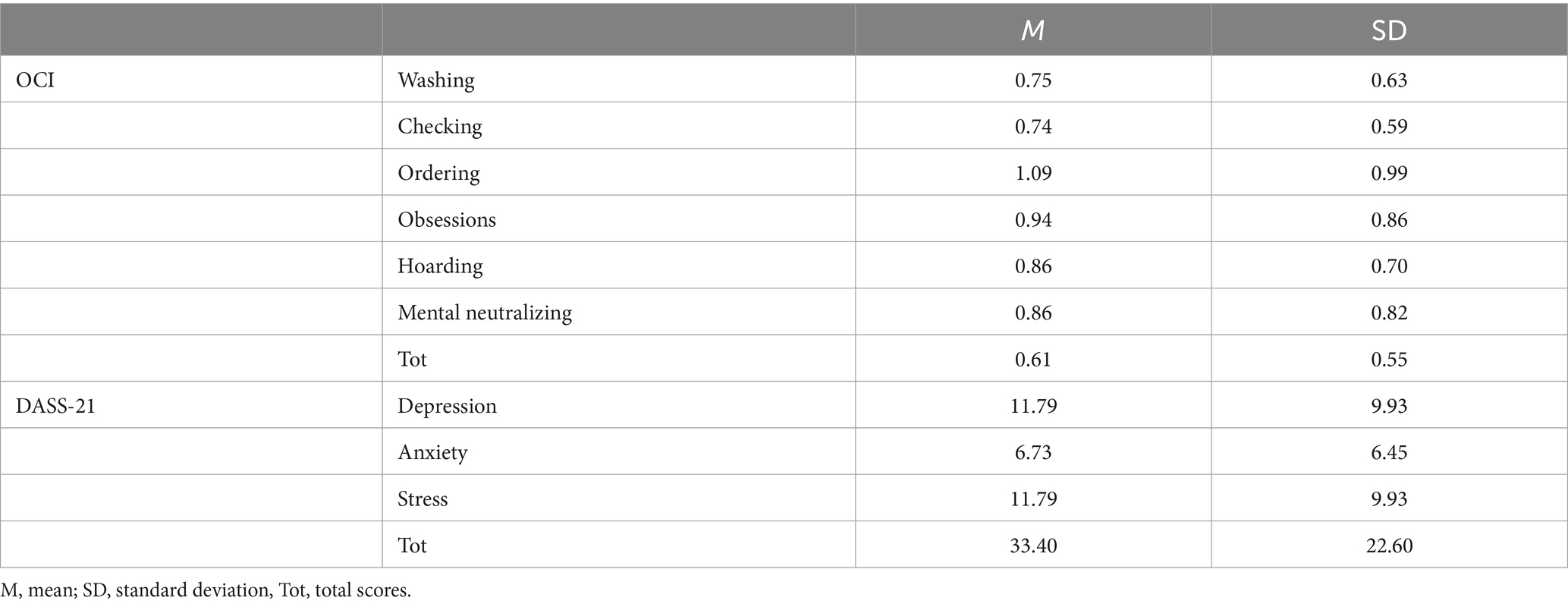The image size is (1568, 607).
Task: Select the Ordering subscale label
Action: pyautogui.click(x=438, y=173)
